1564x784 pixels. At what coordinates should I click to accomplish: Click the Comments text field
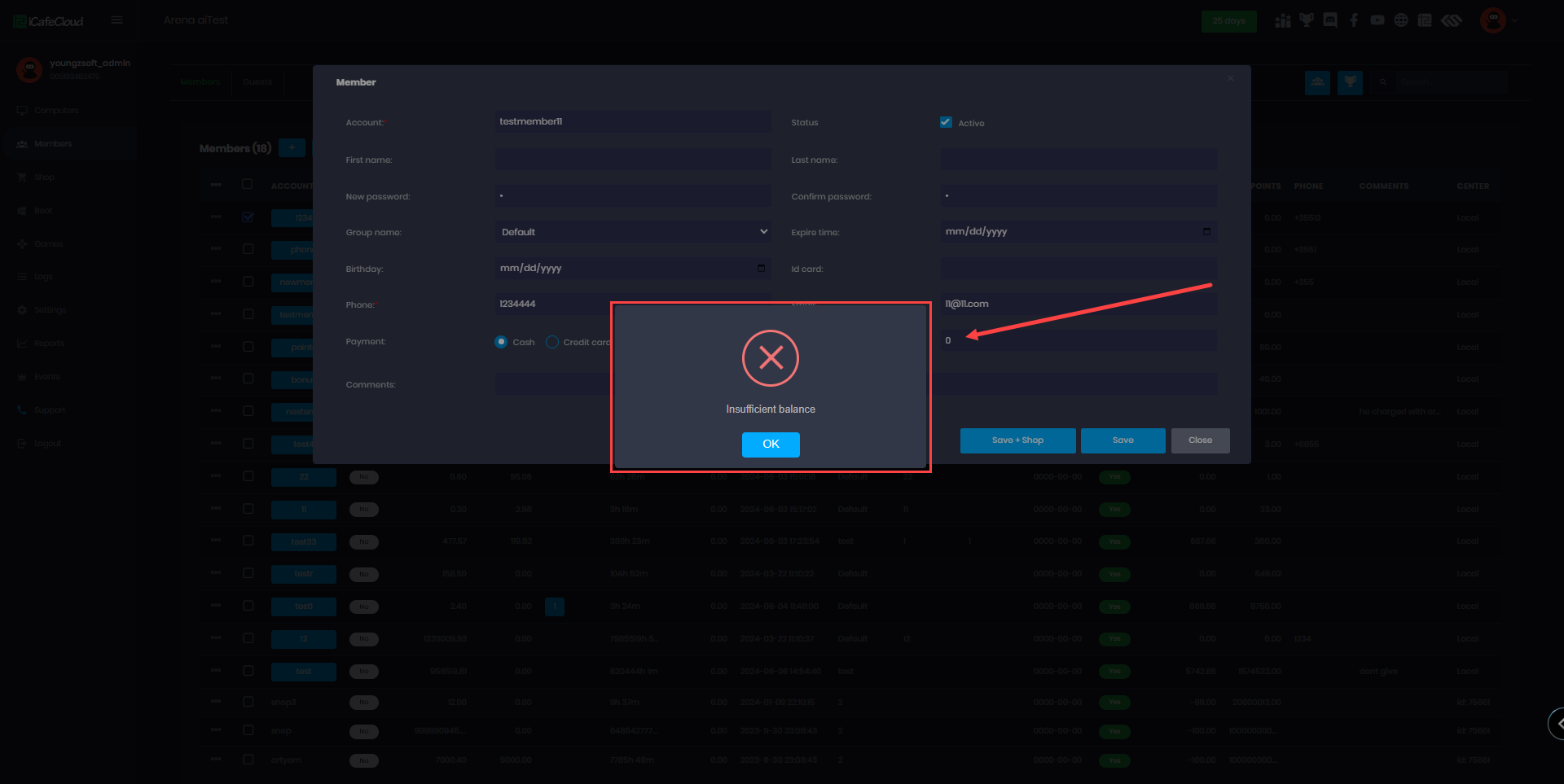pos(552,384)
